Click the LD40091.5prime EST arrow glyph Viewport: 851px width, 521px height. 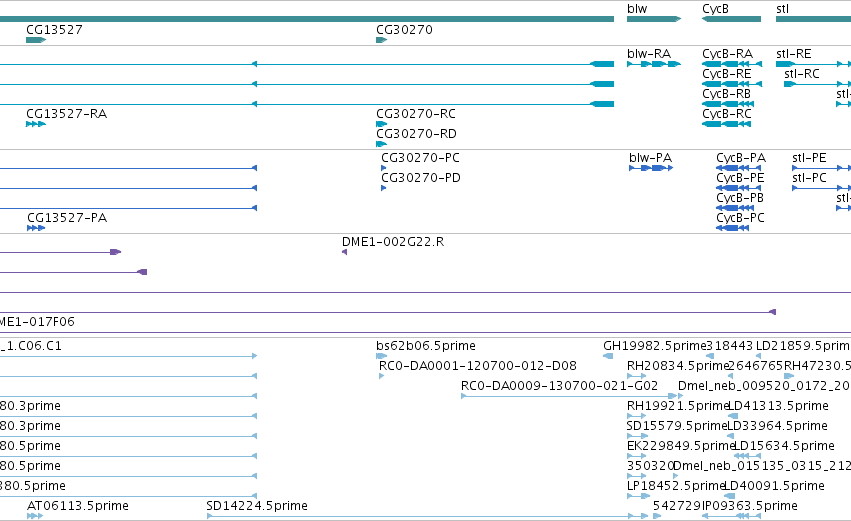729,496
